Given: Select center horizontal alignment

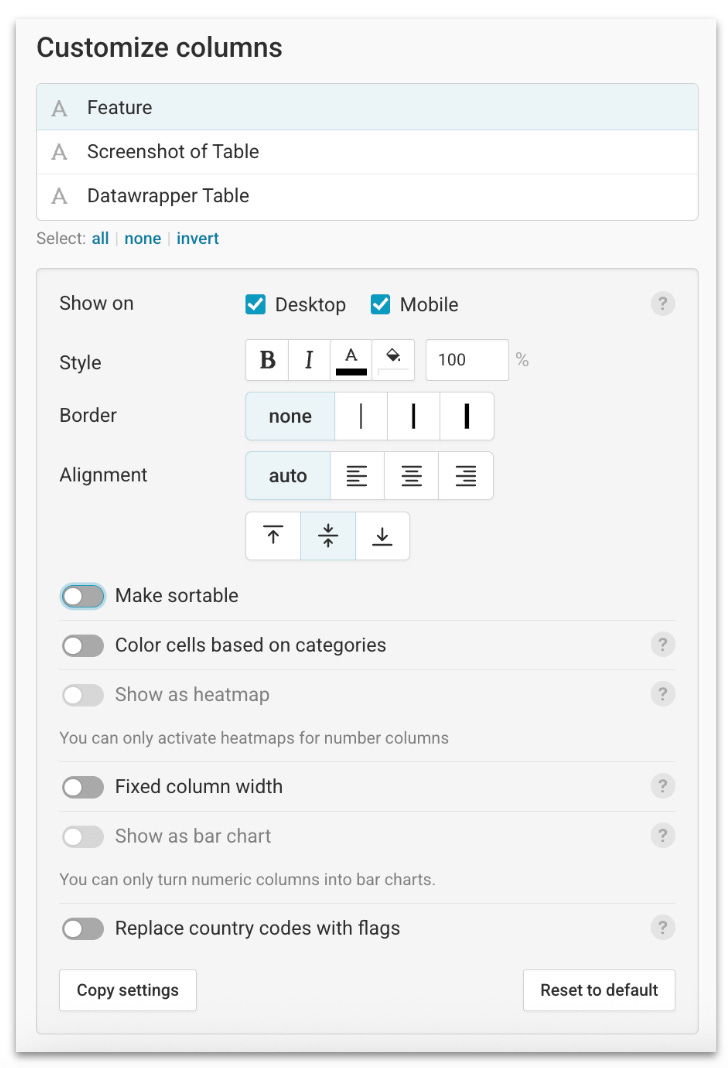Looking at the screenshot, I should coord(412,475).
